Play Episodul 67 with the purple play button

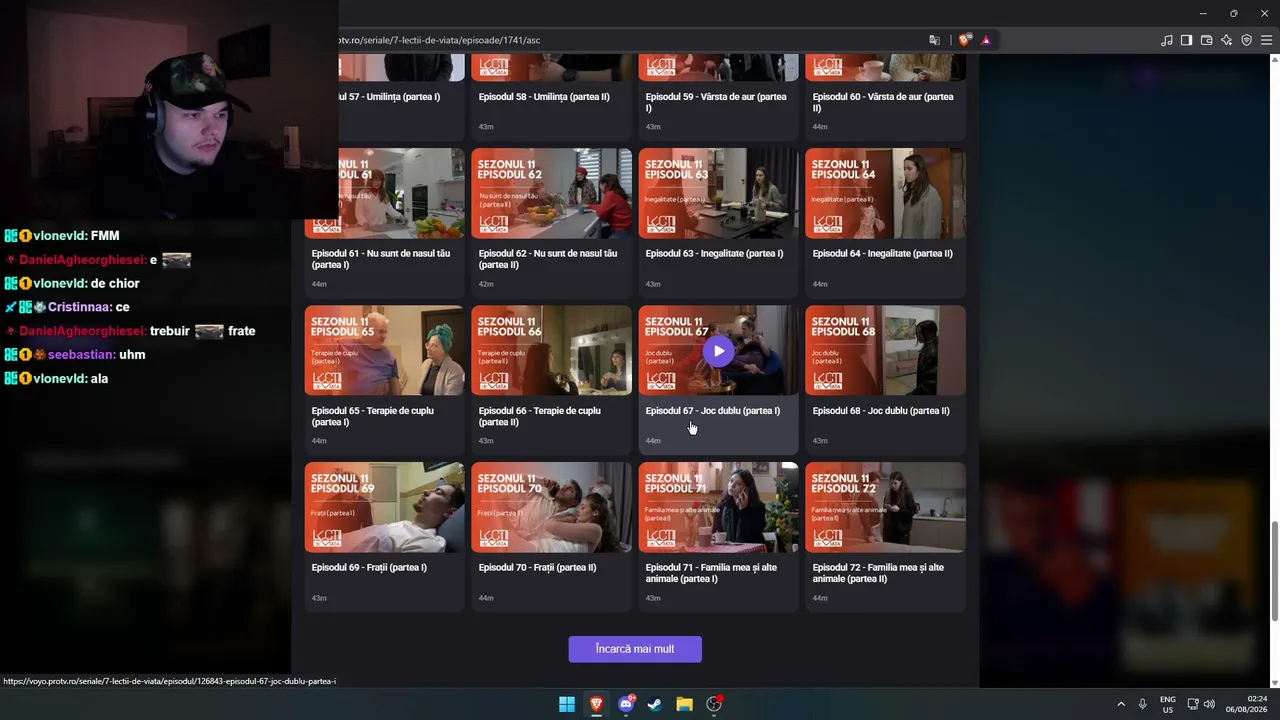coord(718,351)
